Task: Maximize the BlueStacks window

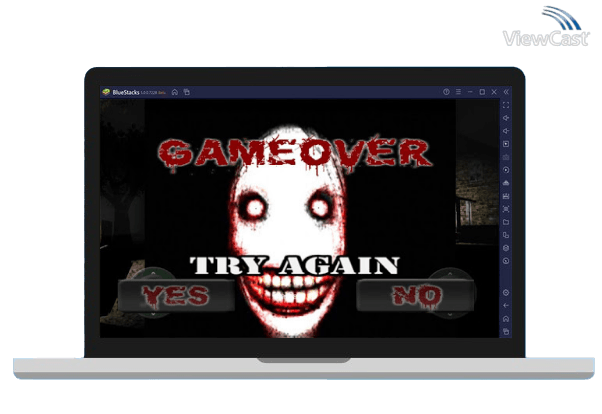Action: [482, 92]
